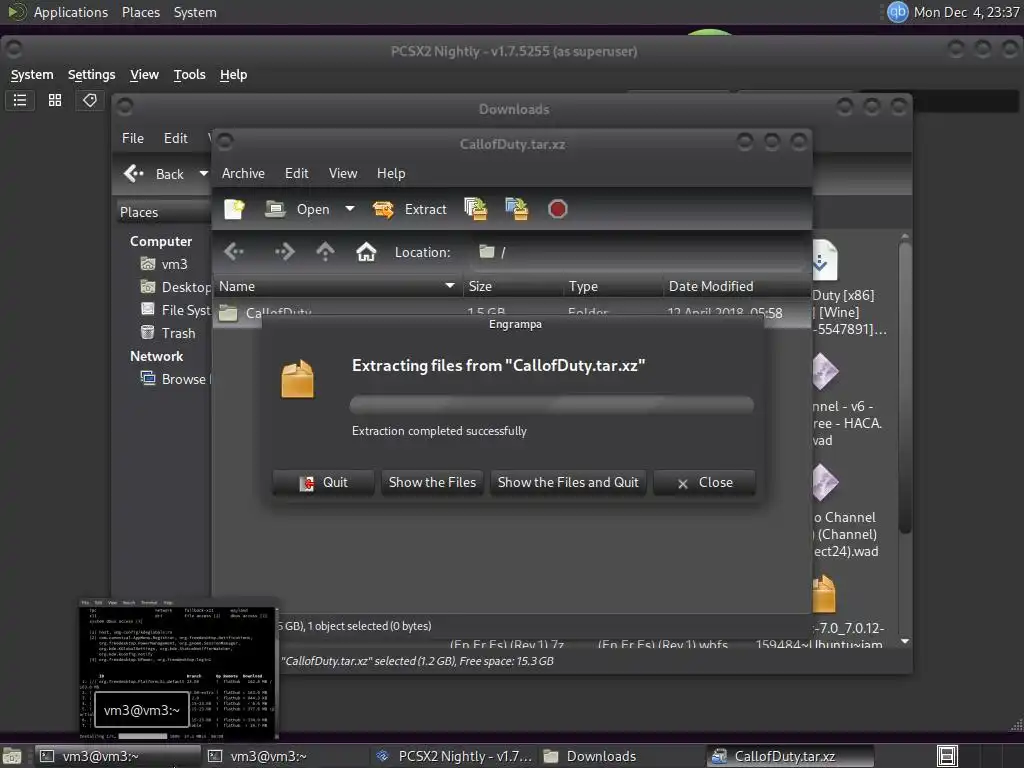
Task: Open the System menu in top panel
Action: click(195, 12)
